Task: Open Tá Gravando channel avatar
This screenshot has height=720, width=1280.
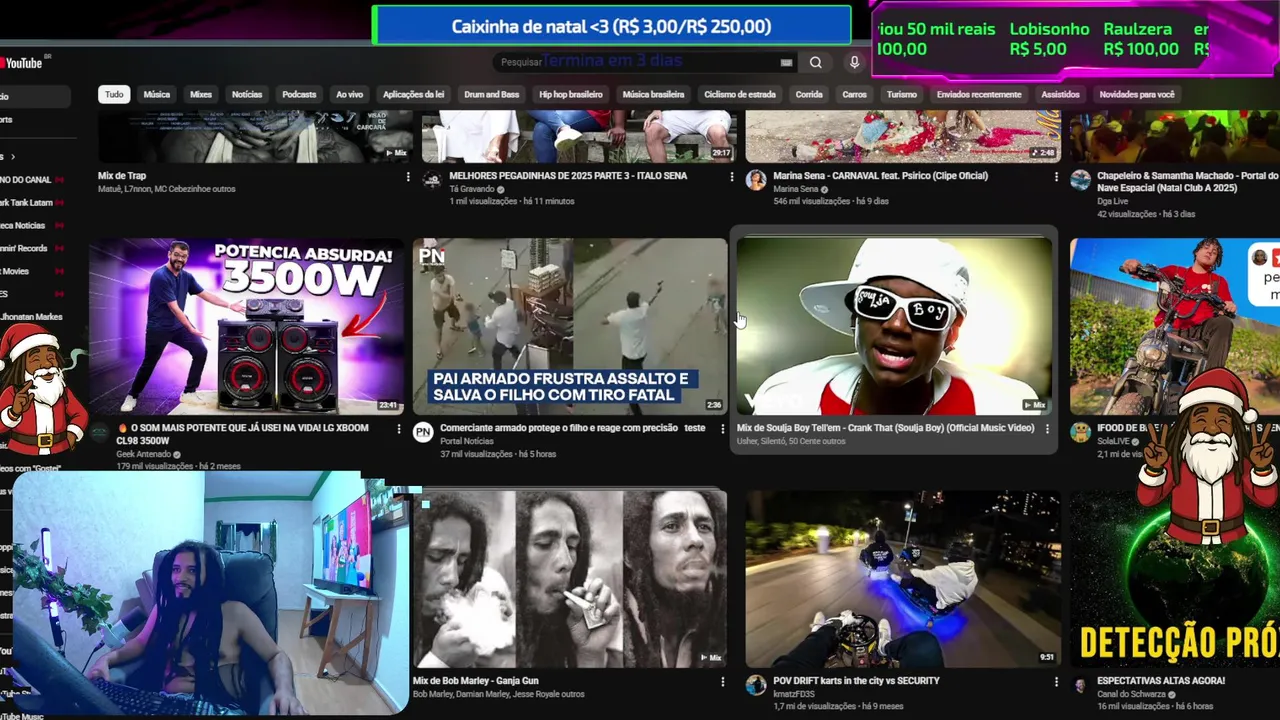Action: click(x=432, y=180)
